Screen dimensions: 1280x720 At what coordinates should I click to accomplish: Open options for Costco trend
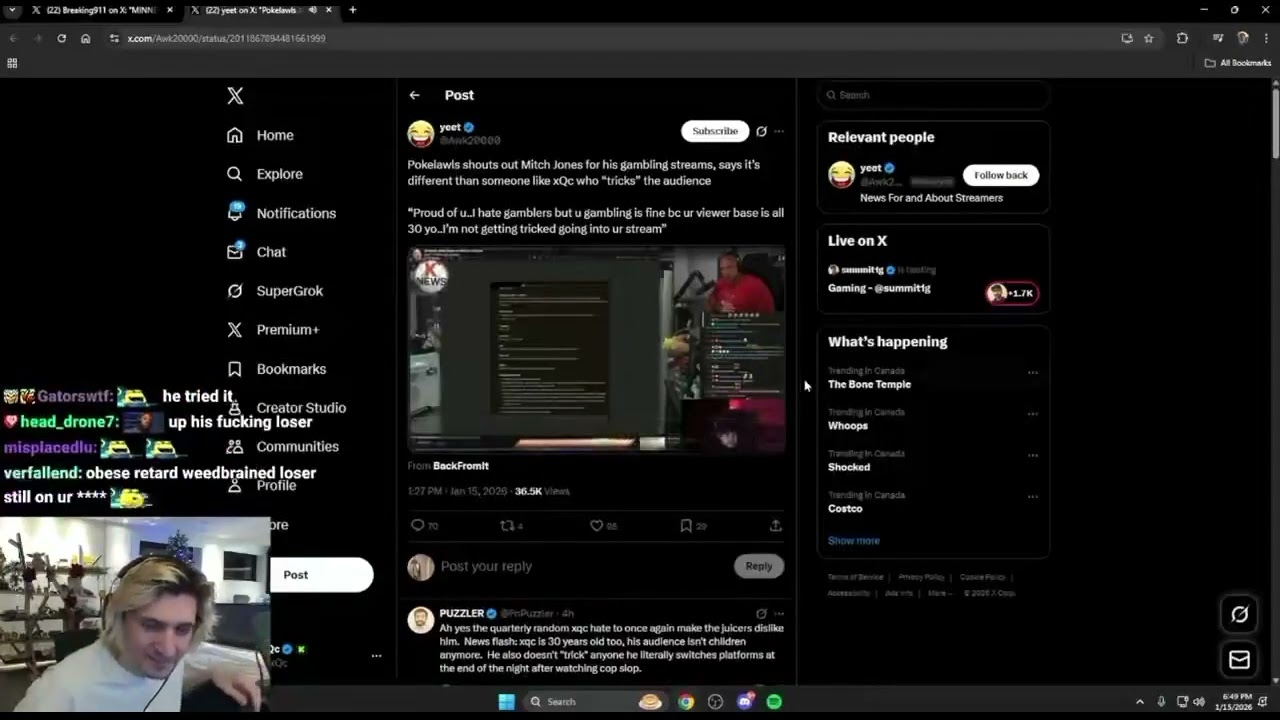pyautogui.click(x=1033, y=497)
